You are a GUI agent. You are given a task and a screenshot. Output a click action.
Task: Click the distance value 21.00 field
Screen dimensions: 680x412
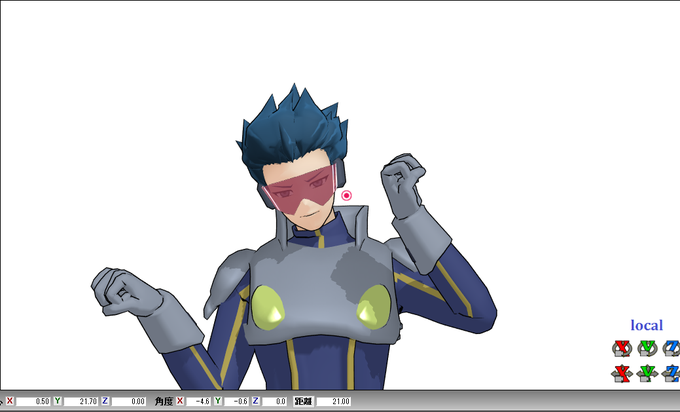click(x=333, y=402)
